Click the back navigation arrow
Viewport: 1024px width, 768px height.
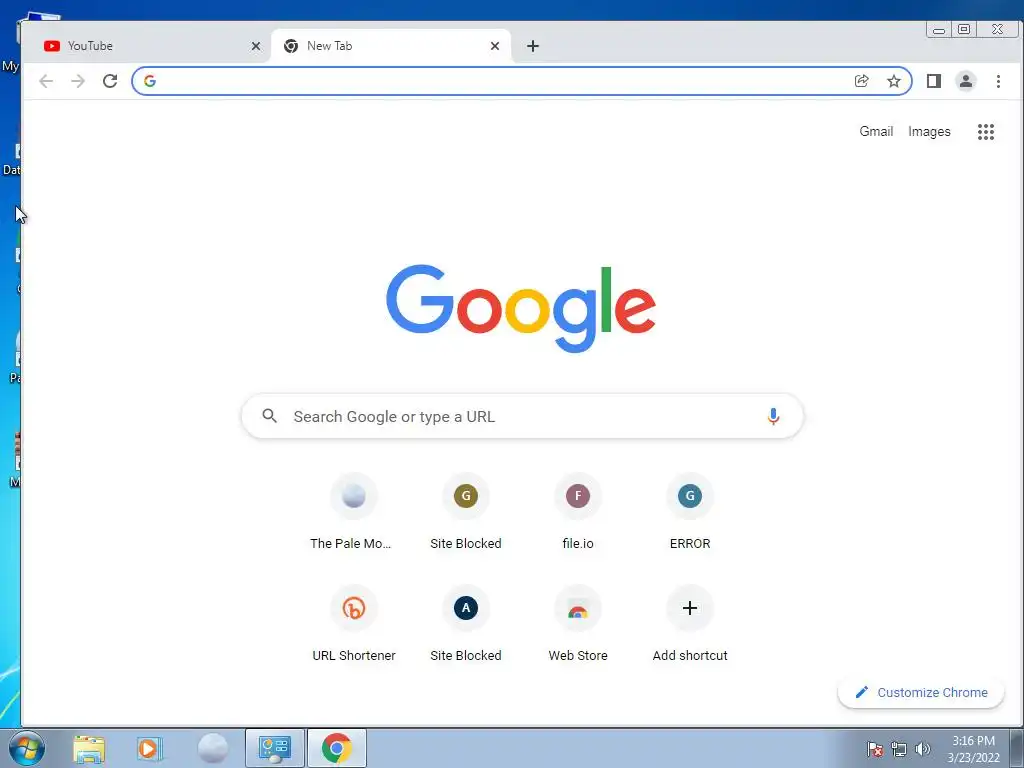tap(46, 81)
